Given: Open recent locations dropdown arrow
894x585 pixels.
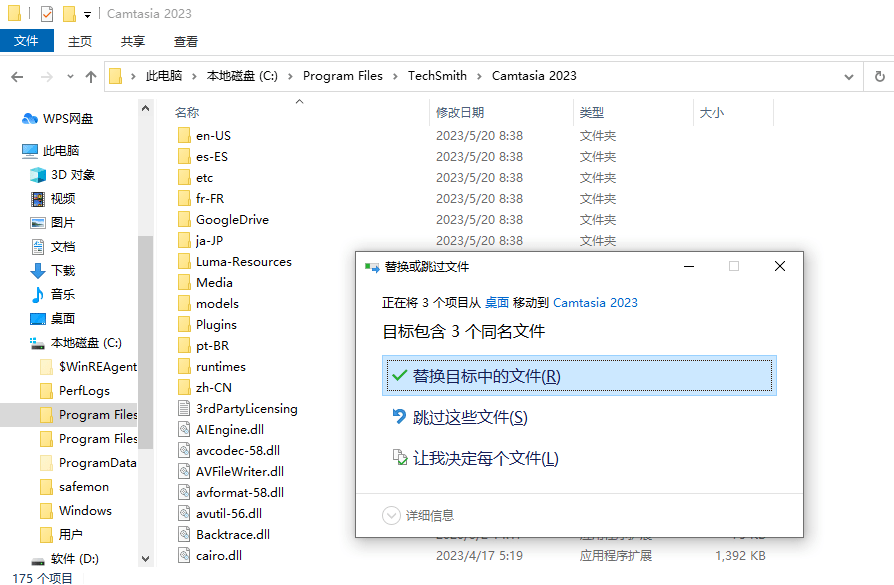Looking at the screenshot, I should tap(70, 76).
